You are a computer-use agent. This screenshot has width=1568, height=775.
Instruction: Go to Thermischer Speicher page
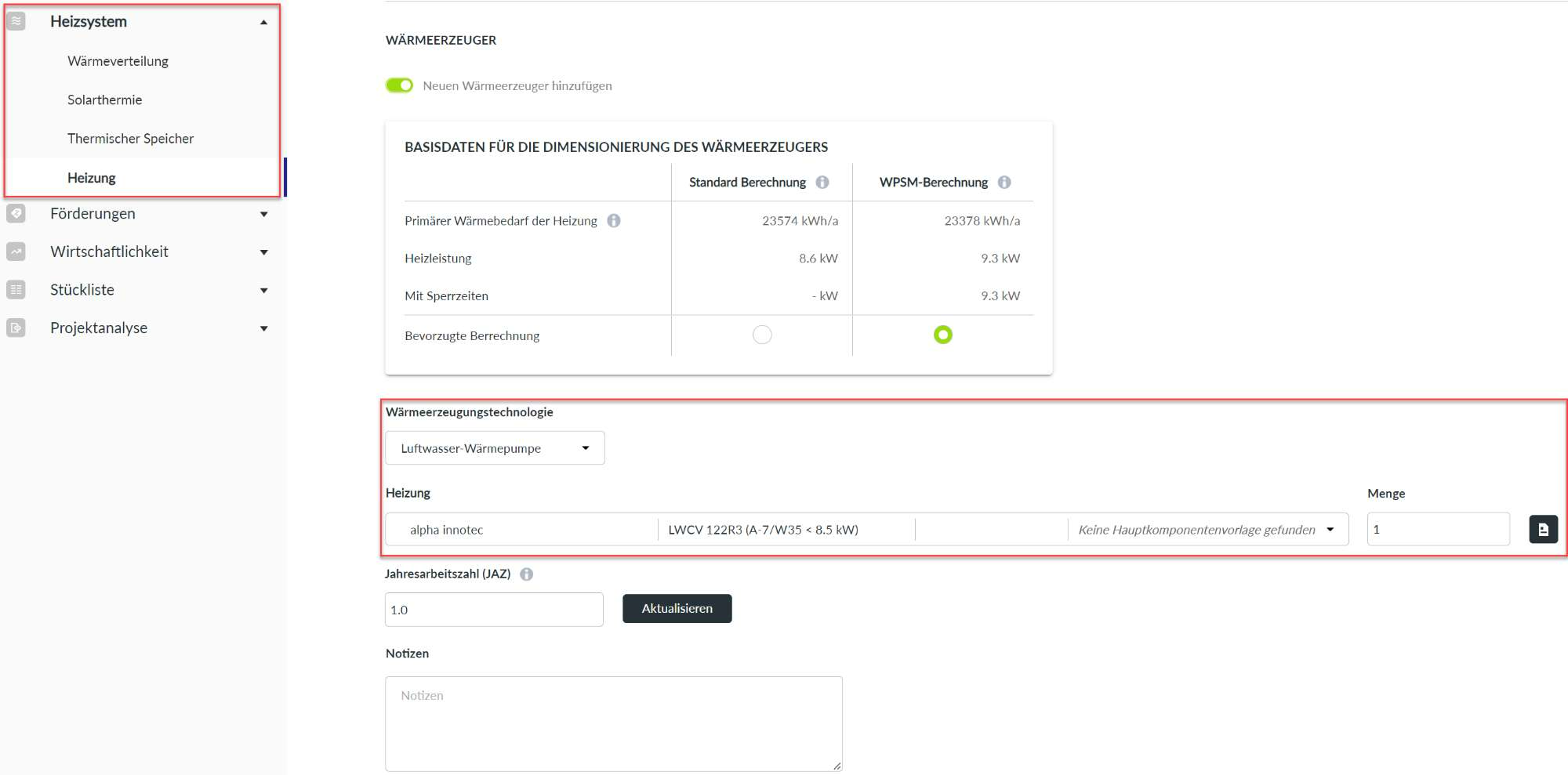pos(130,139)
